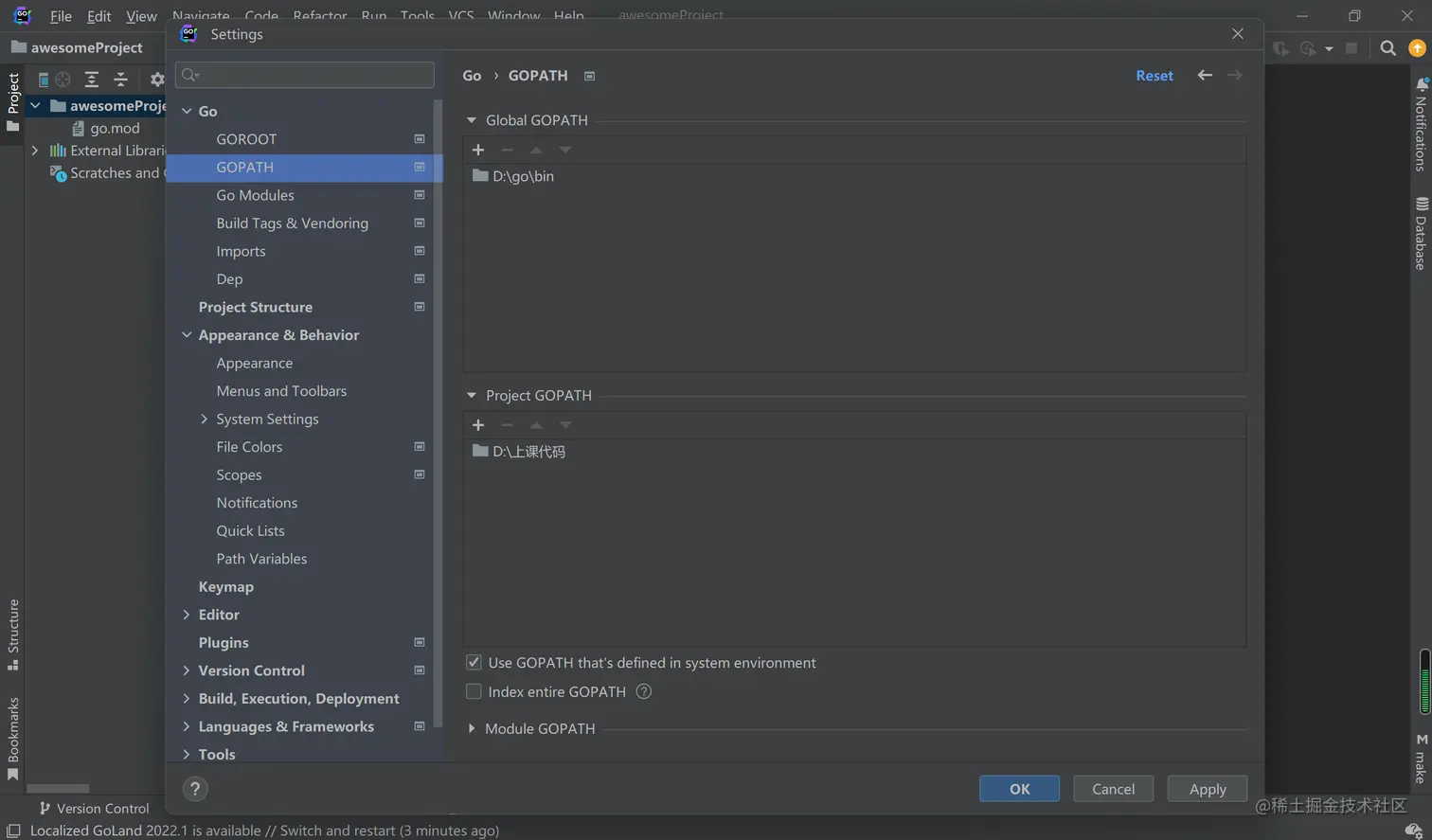Open the View menu
This screenshot has width=1432, height=840.
click(x=141, y=16)
